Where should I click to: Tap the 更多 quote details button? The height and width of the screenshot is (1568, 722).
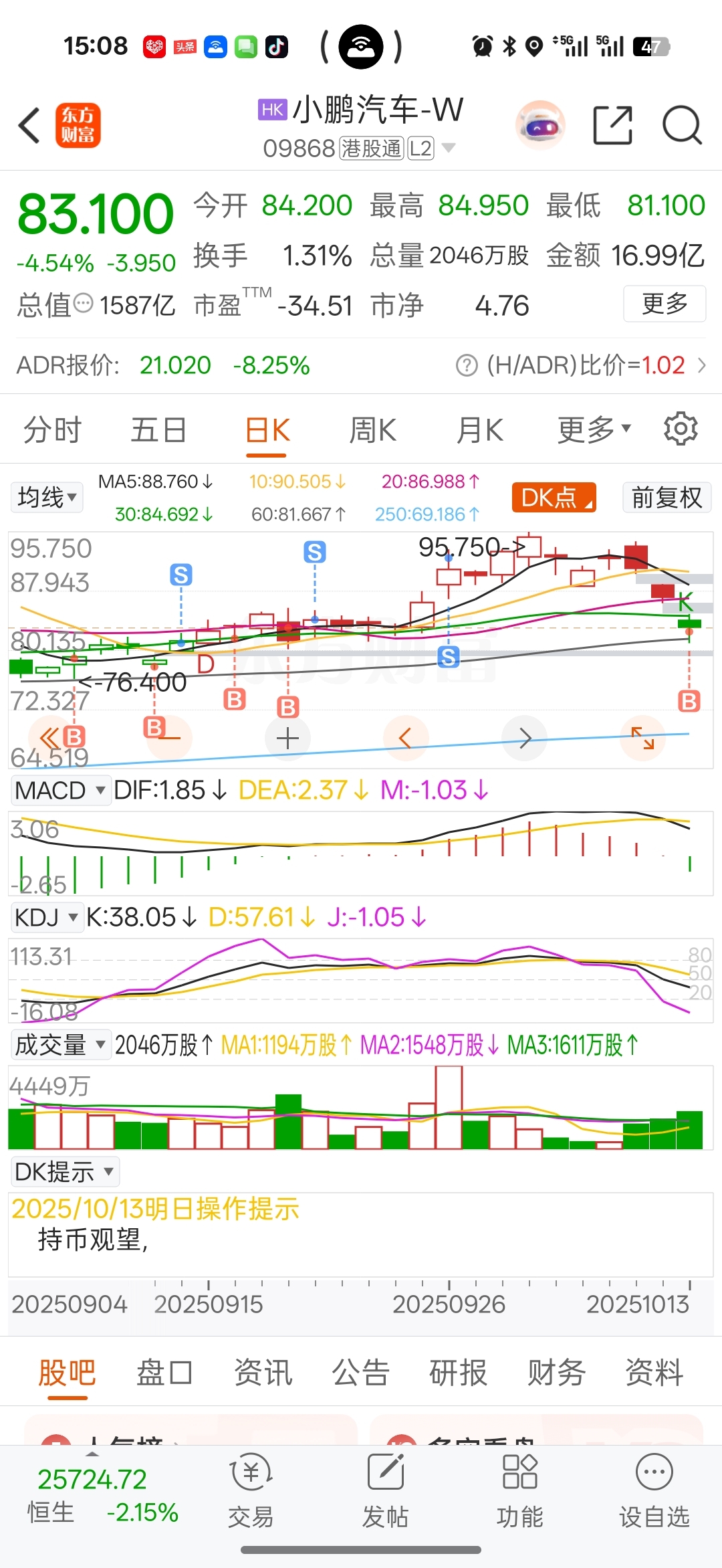tap(665, 304)
